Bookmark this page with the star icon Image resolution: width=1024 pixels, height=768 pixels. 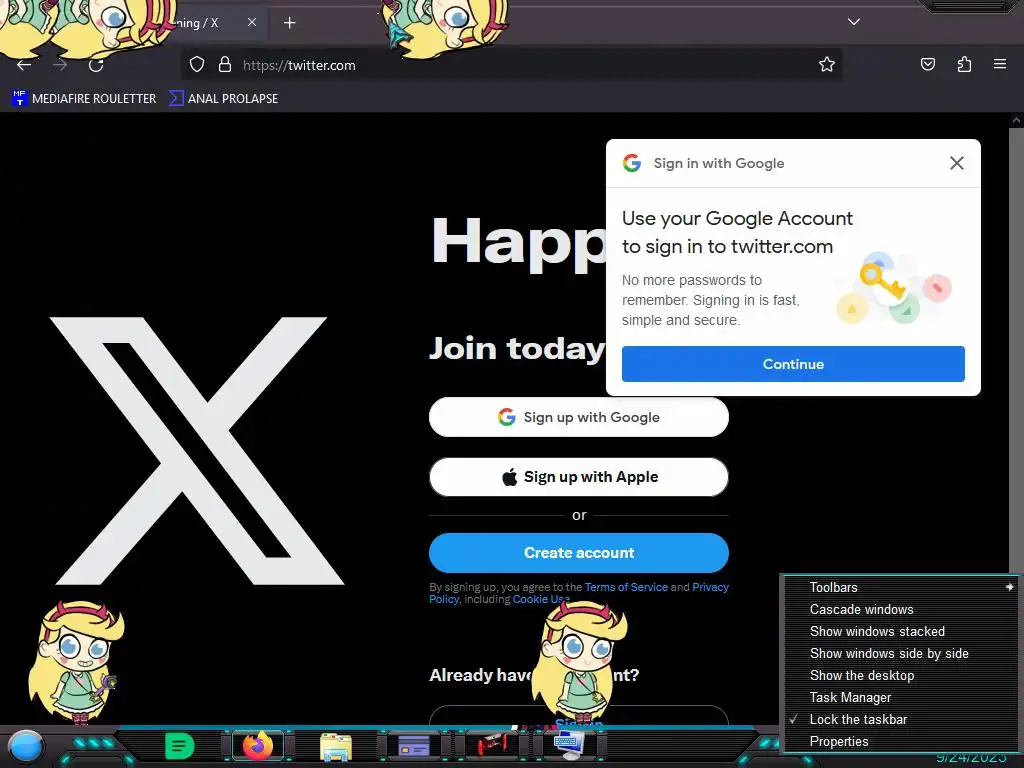pos(827,65)
